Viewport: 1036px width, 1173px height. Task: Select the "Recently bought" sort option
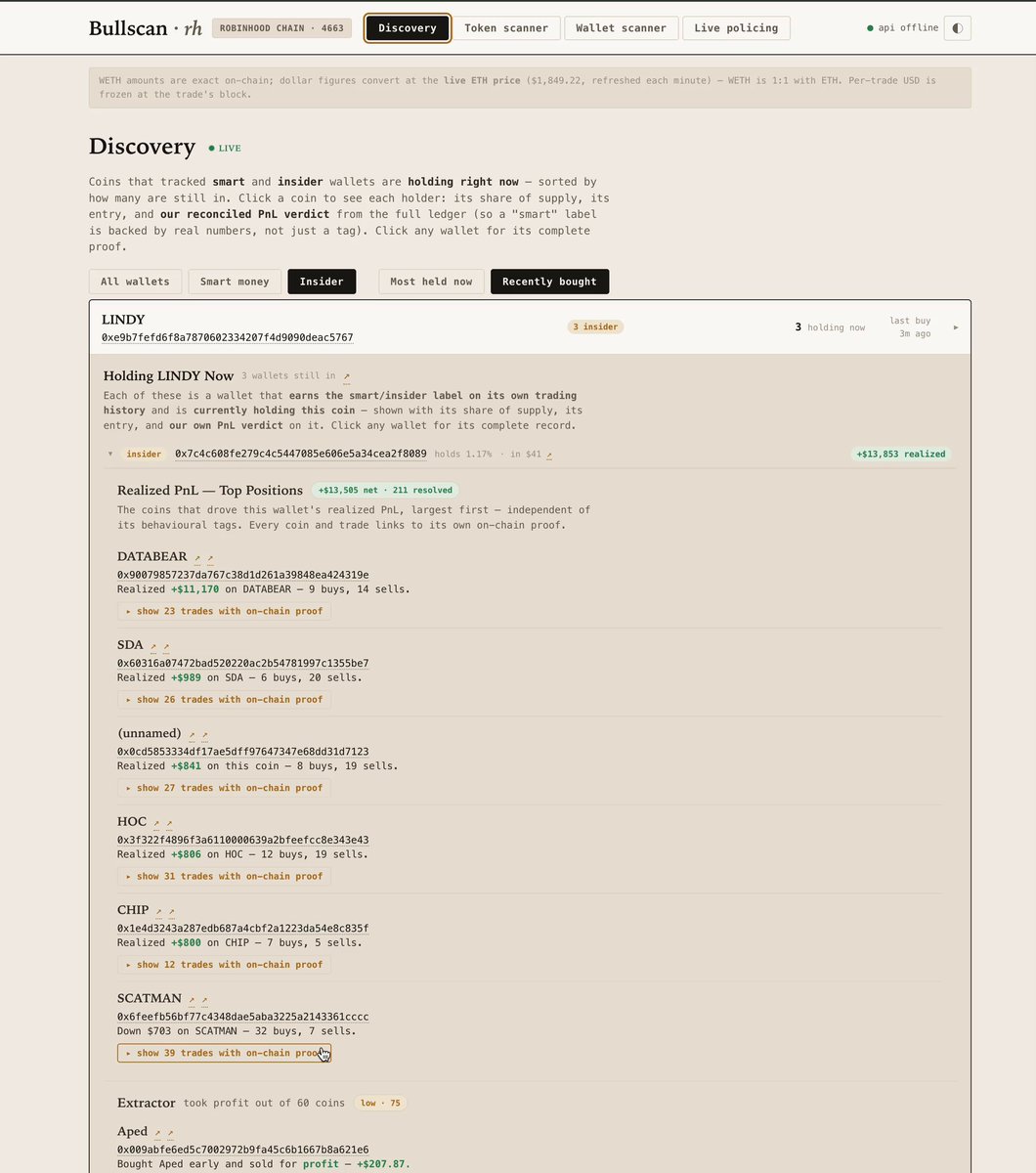pos(549,282)
